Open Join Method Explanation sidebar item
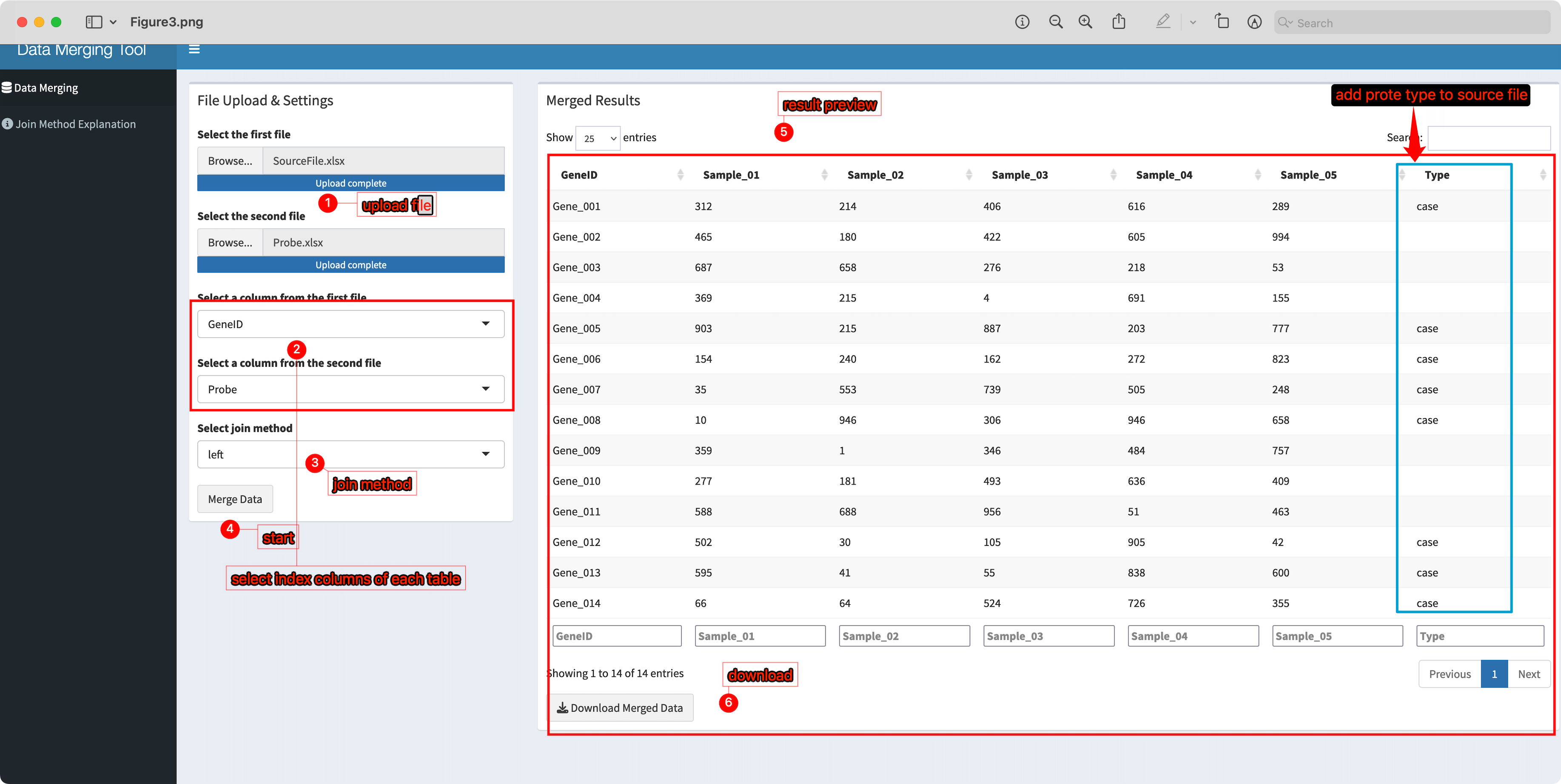This screenshot has height=784, width=1561. coord(75,124)
